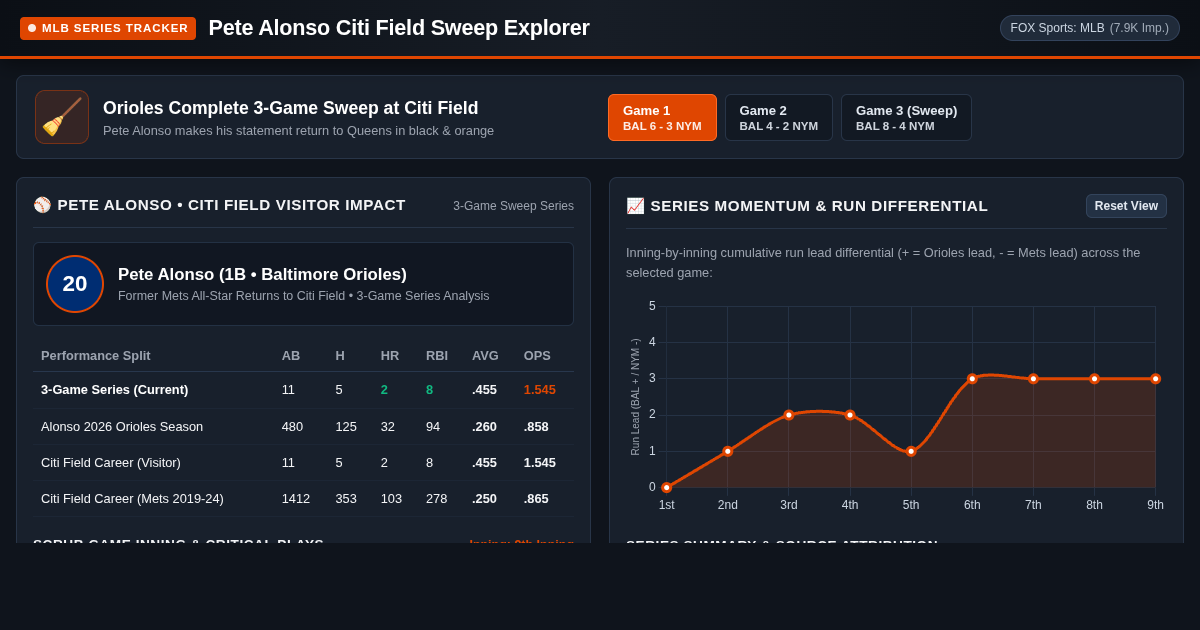Click the 1412 career at-bats value
Viewport: 1200px width, 630px height.
click(x=295, y=498)
